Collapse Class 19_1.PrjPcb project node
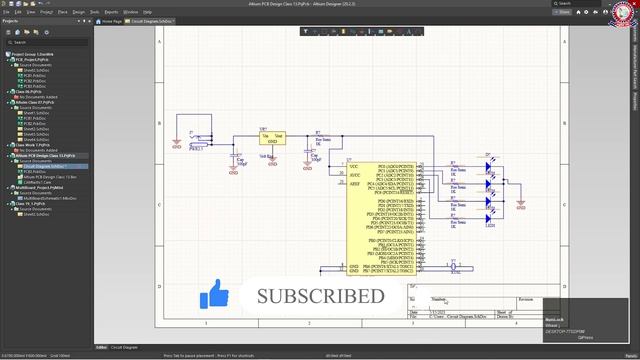The image size is (640, 360). click(x=8, y=204)
